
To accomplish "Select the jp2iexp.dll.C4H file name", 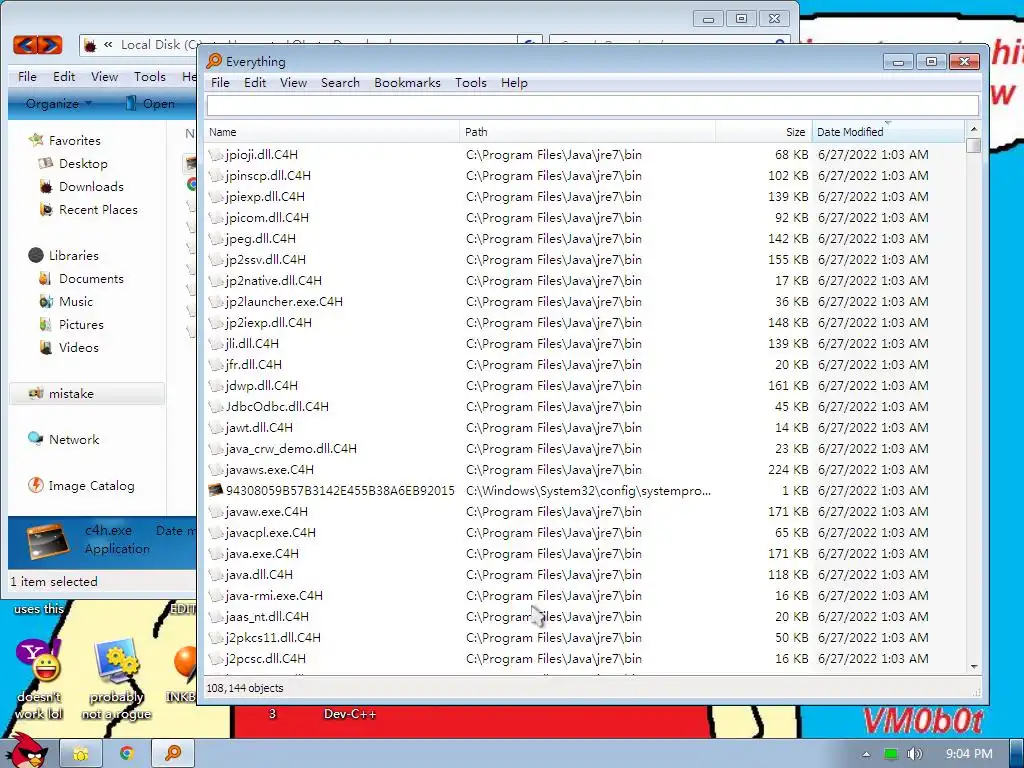I will (268, 323).
